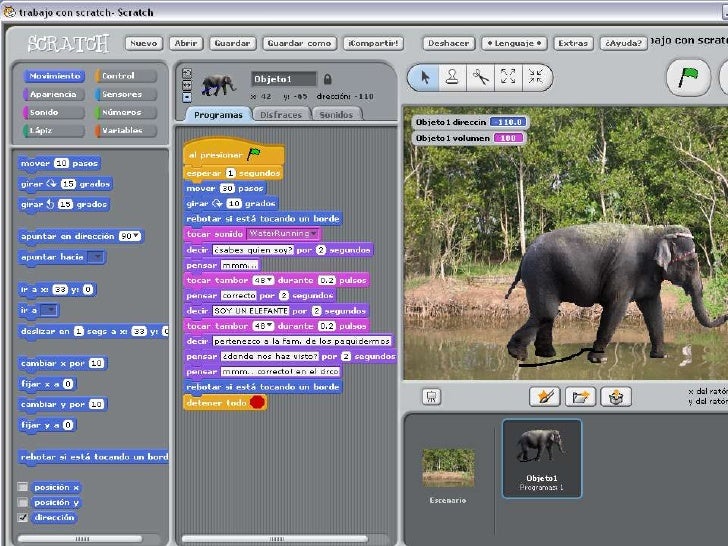Select Lápiz block category
728x546 pixels.
point(53,130)
